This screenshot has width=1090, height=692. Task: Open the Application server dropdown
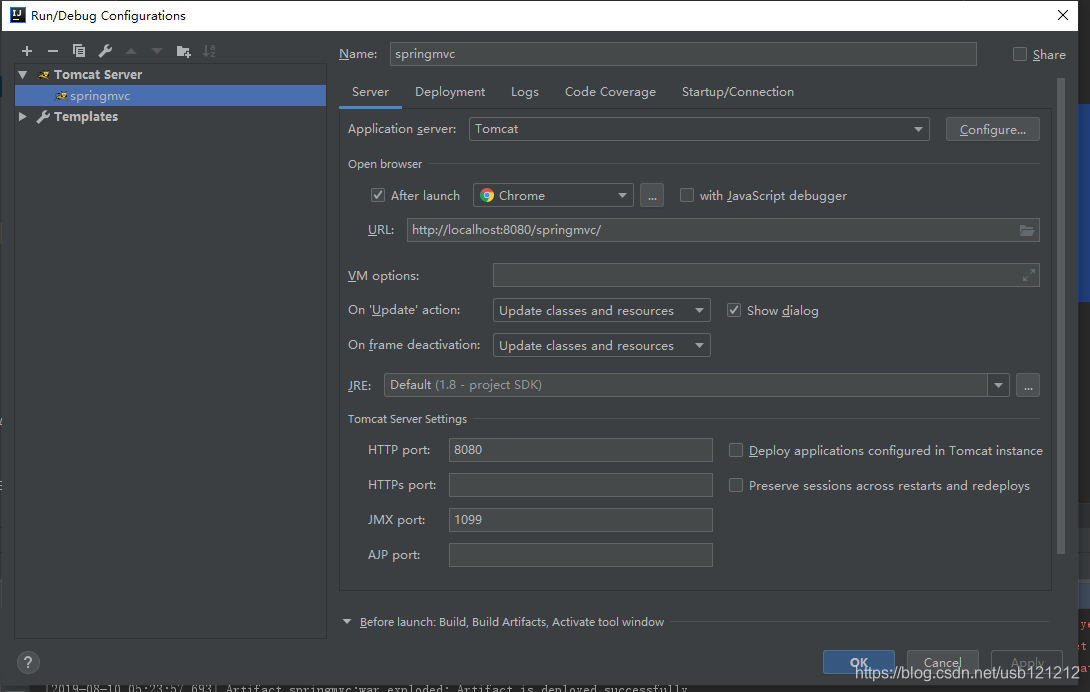click(699, 129)
